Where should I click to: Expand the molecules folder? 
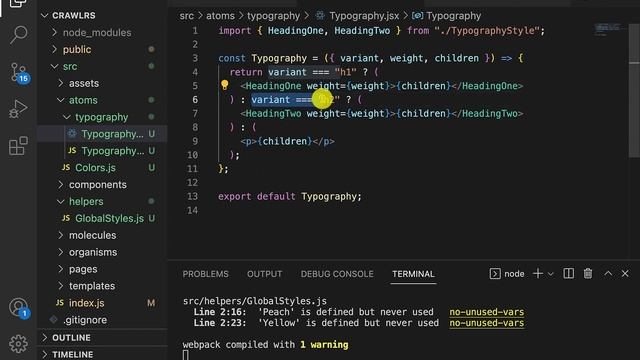(x=102, y=235)
